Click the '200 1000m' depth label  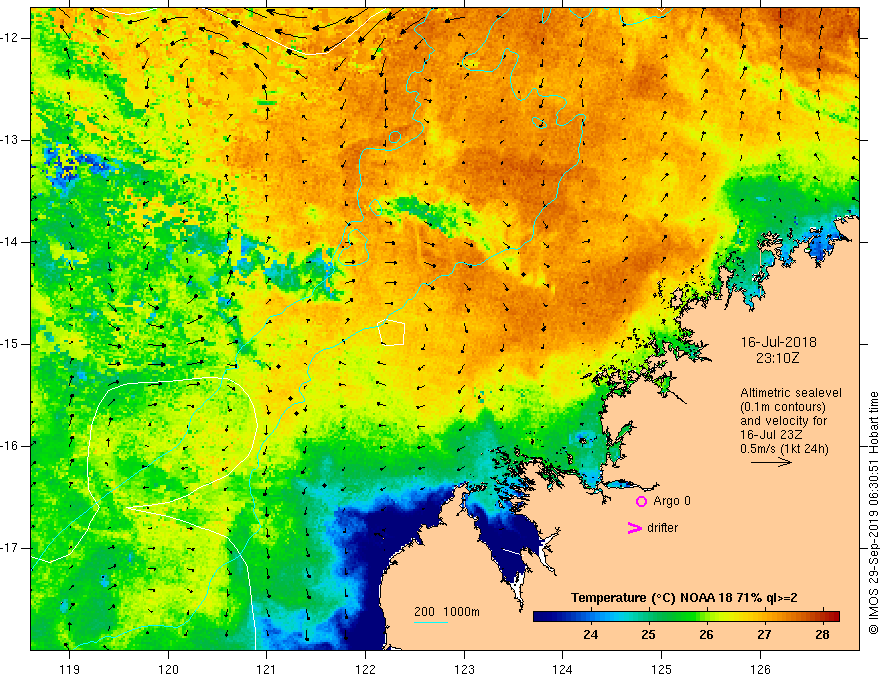[x=447, y=612]
